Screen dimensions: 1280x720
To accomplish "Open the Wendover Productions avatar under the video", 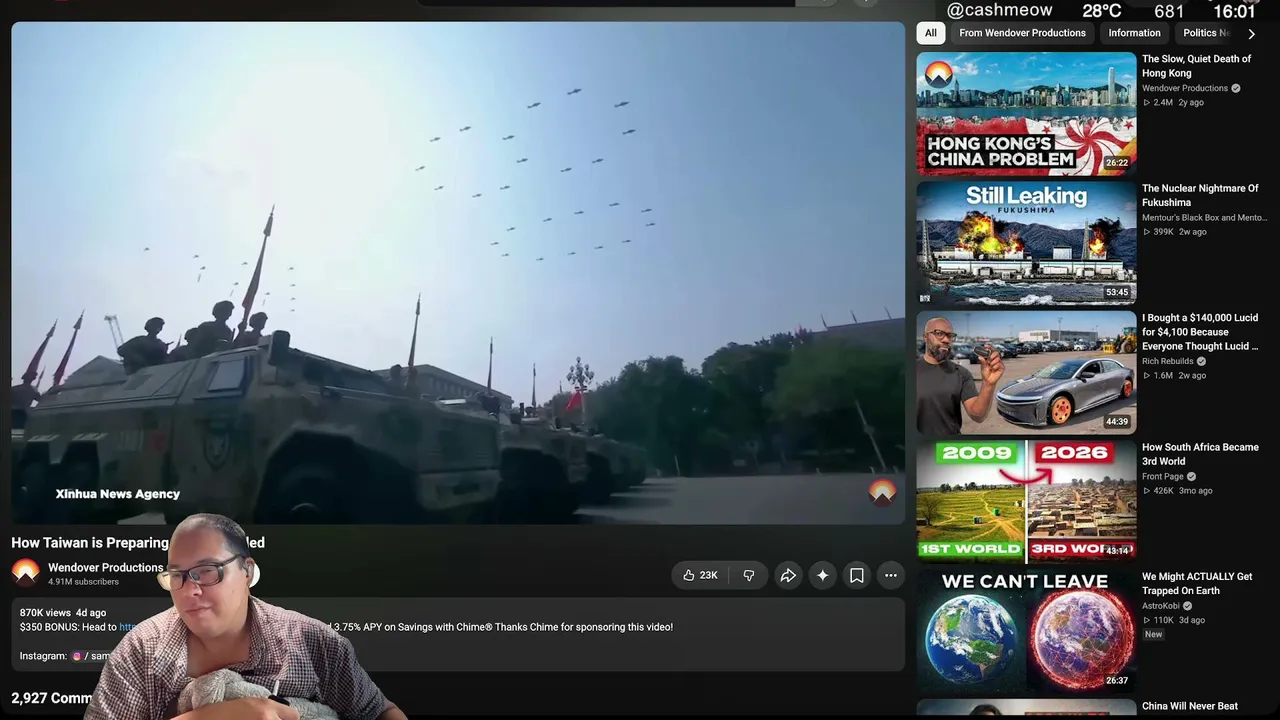I will pyautogui.click(x=26, y=573).
